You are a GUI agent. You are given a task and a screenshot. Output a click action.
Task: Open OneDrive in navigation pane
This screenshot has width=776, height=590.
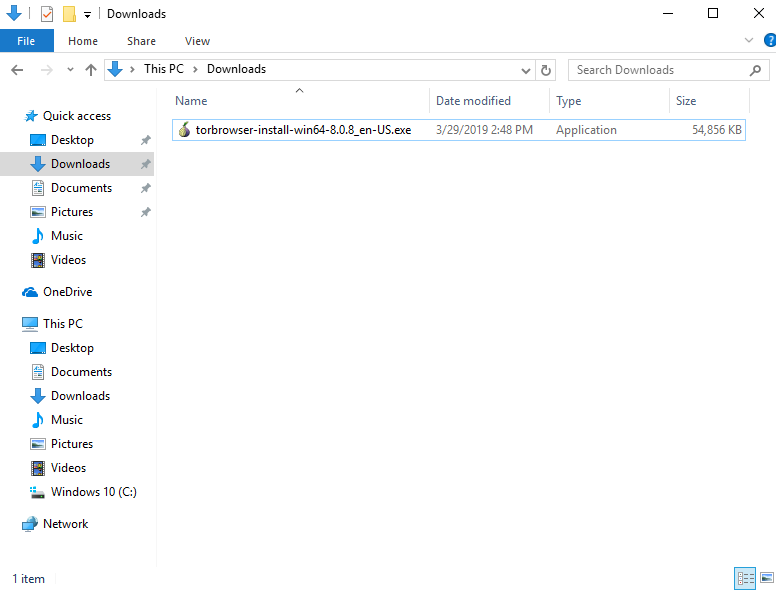pyautogui.click(x=67, y=292)
